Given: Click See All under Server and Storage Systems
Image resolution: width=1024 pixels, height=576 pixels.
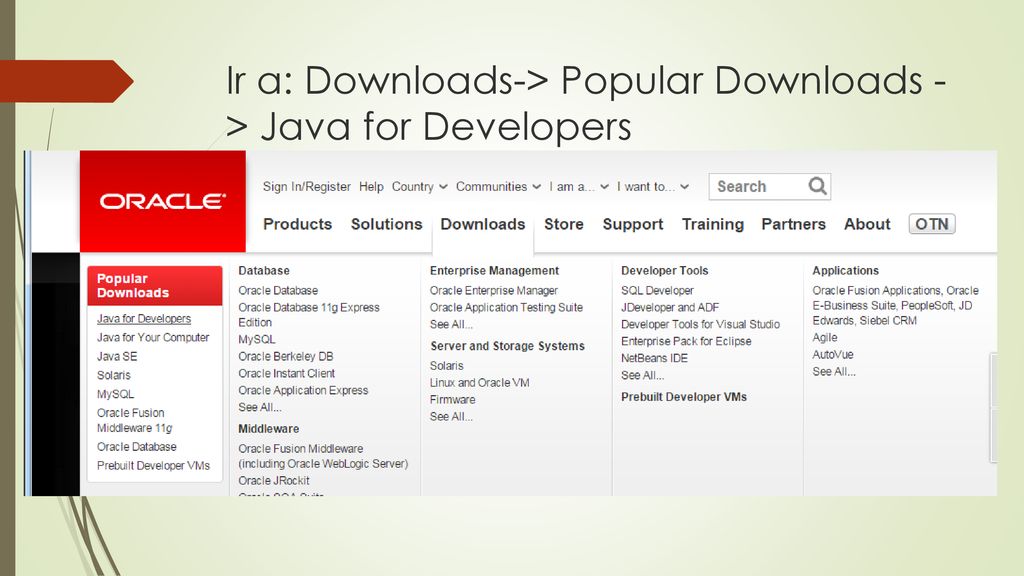Looking at the screenshot, I should [451, 417].
